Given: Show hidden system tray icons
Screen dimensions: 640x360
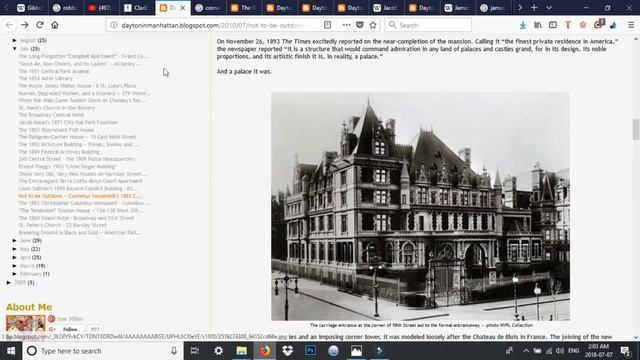Looking at the screenshot, I should tap(526, 351).
